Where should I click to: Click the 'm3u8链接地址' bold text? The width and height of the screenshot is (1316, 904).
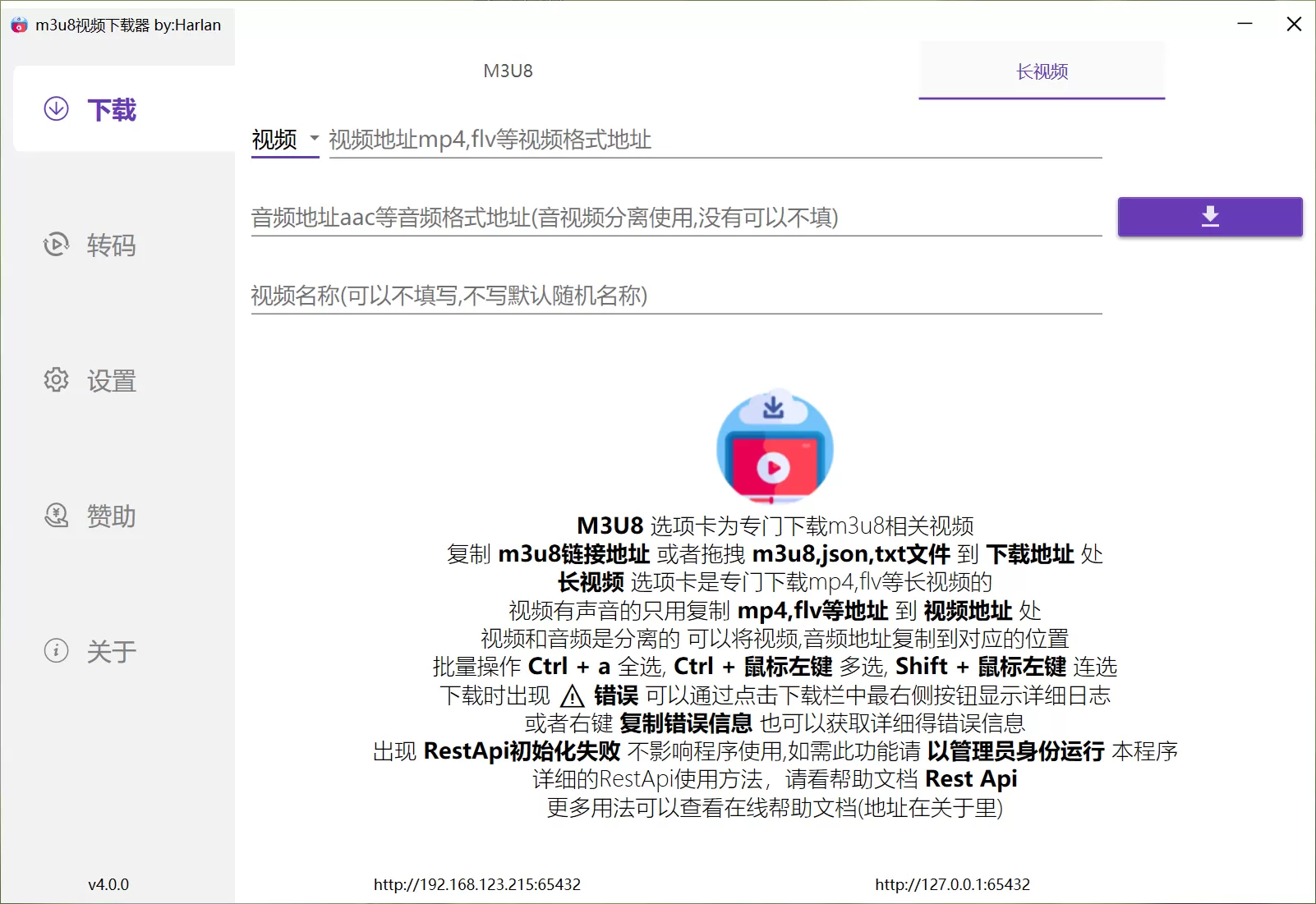point(574,554)
